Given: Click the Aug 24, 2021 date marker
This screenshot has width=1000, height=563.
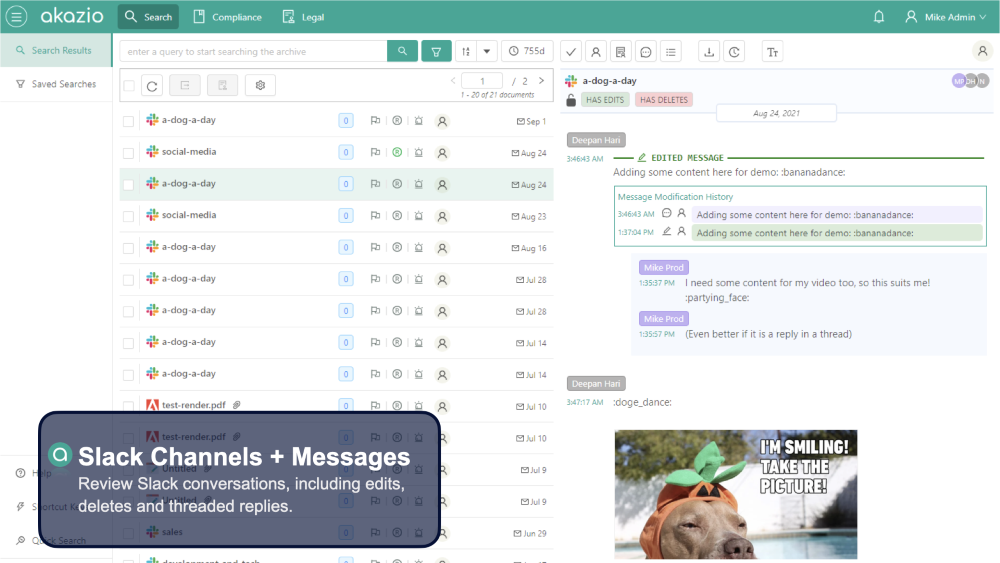Looking at the screenshot, I should click(776, 113).
